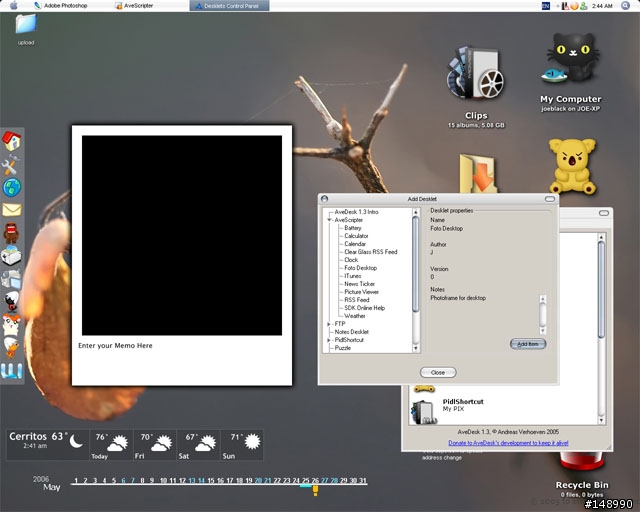The height and width of the screenshot is (512, 640).
Task: Click the yellow day marker on calendar bar
Action: click(x=315, y=491)
